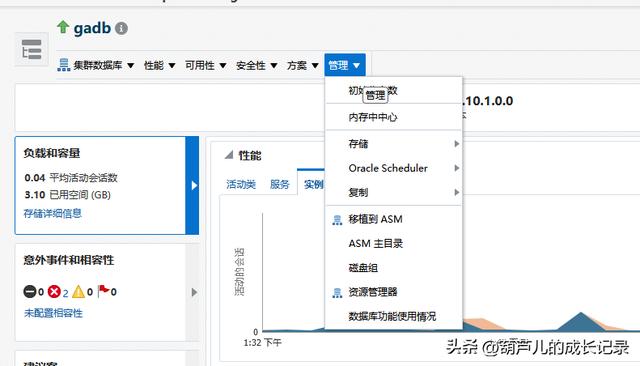Click the black fatal incidents icon
The width and height of the screenshot is (640, 366).
[30, 291]
